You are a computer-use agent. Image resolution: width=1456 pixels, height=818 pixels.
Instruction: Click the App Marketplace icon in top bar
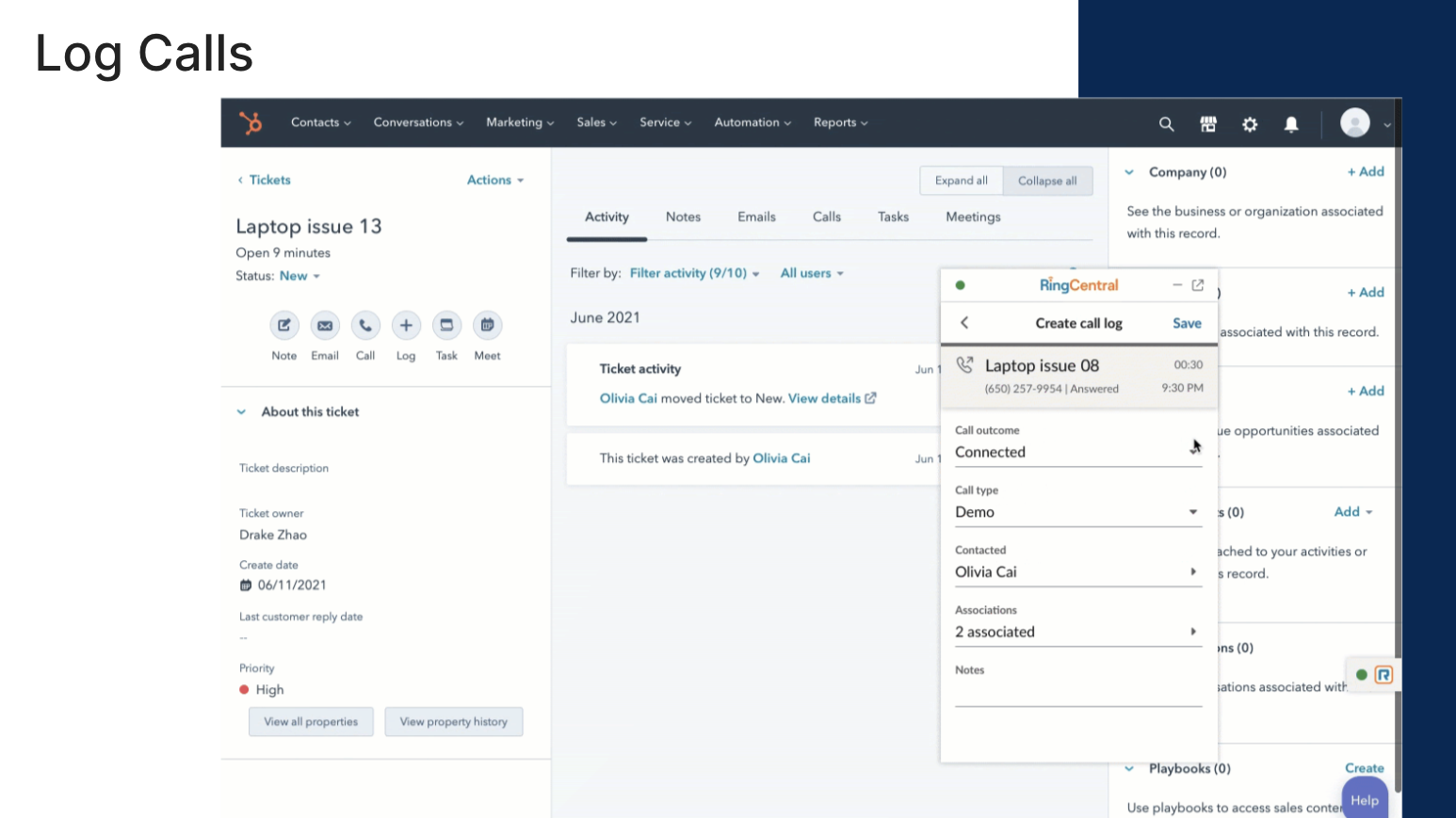(1207, 123)
